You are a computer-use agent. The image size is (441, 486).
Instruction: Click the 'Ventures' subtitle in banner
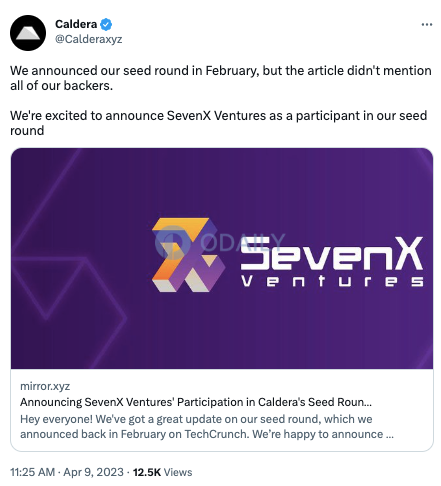(x=332, y=281)
